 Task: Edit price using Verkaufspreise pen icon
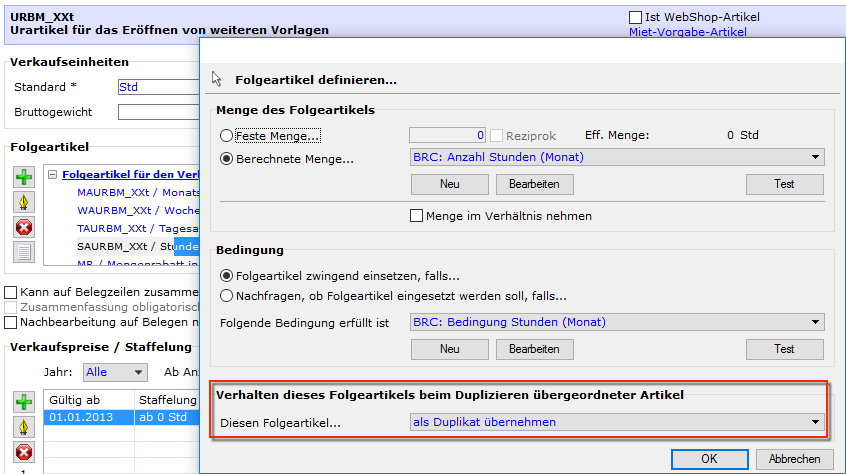[24, 427]
